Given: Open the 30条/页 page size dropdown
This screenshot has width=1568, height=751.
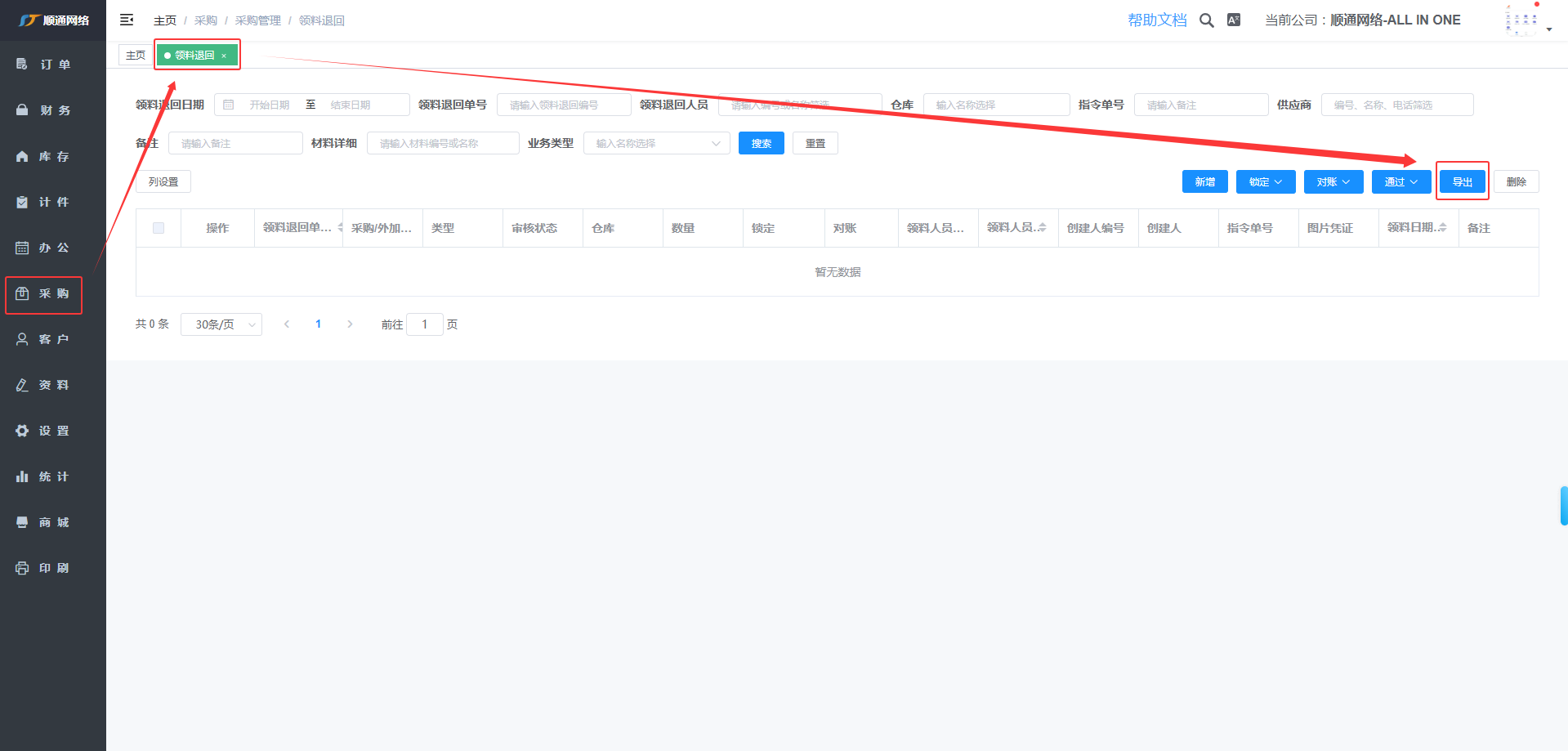Looking at the screenshot, I should coord(221,324).
